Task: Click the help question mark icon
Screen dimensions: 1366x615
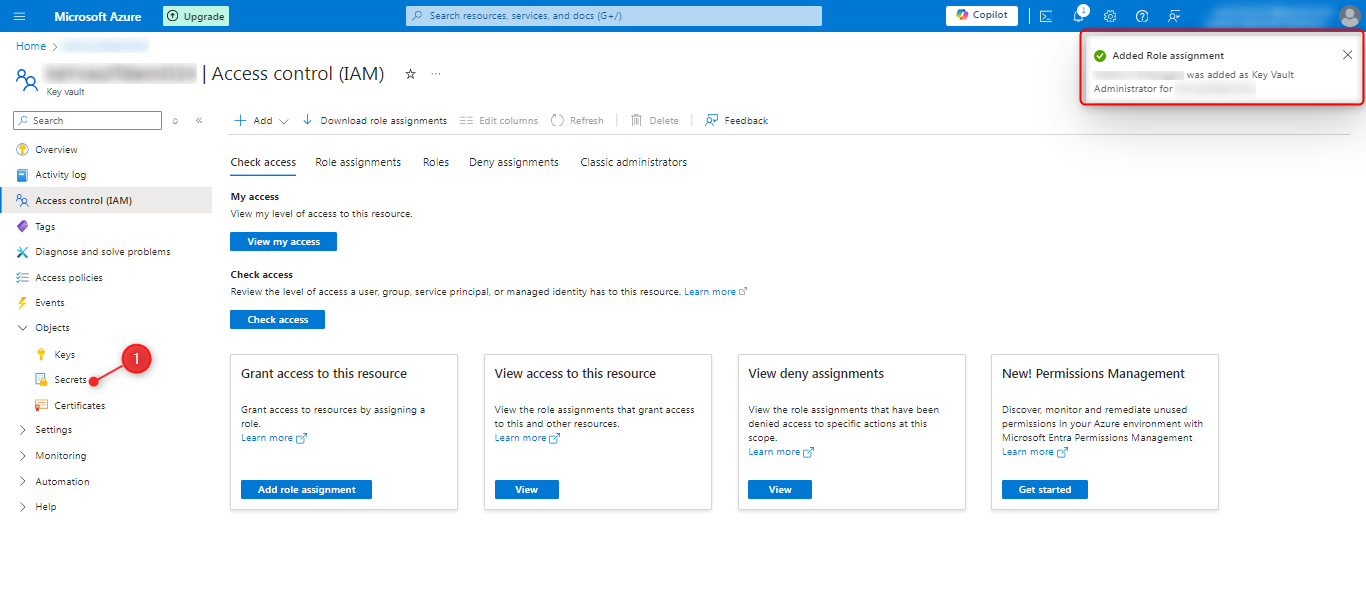Action: tap(1142, 16)
